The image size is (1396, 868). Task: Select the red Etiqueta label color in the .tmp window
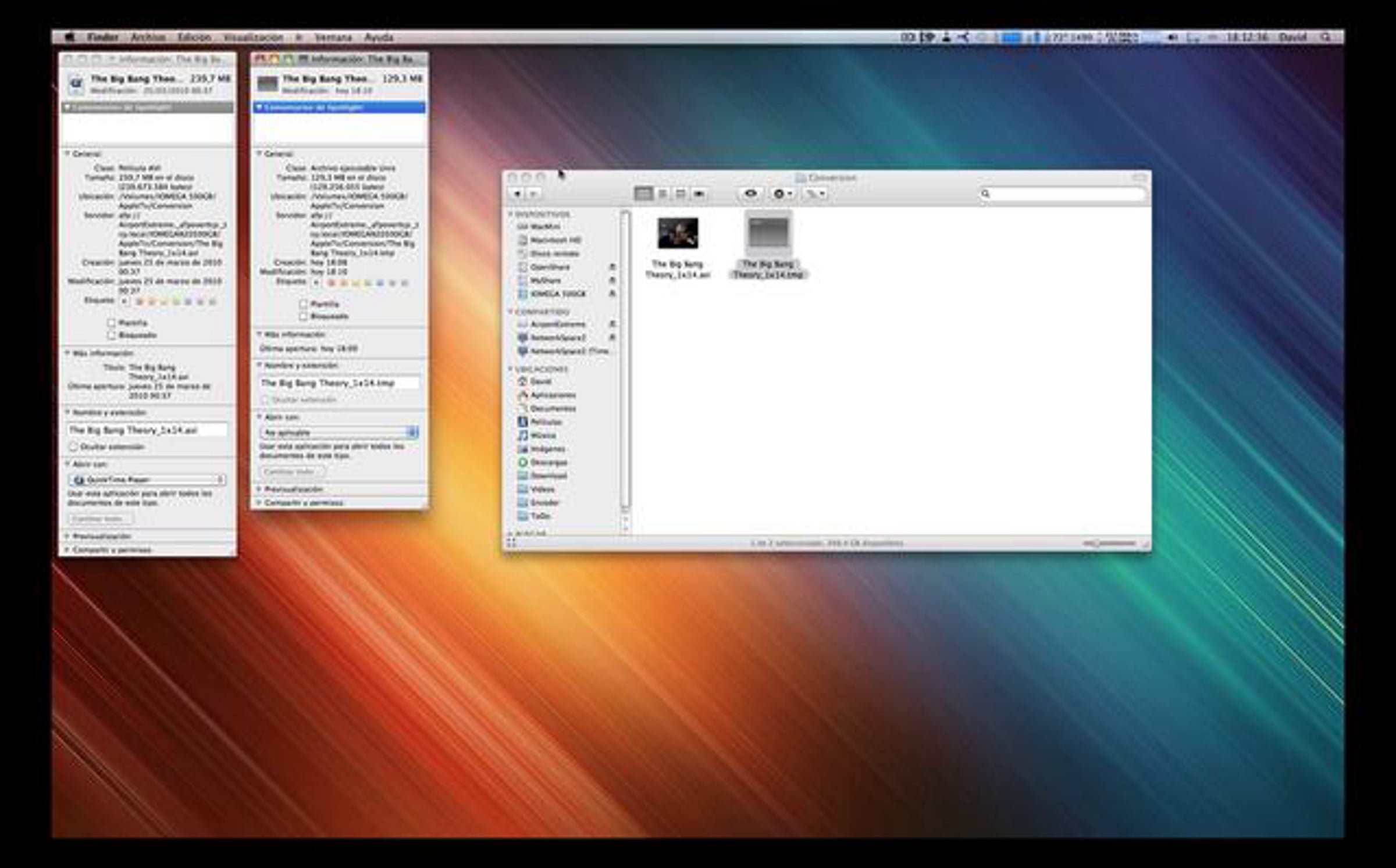(332, 283)
